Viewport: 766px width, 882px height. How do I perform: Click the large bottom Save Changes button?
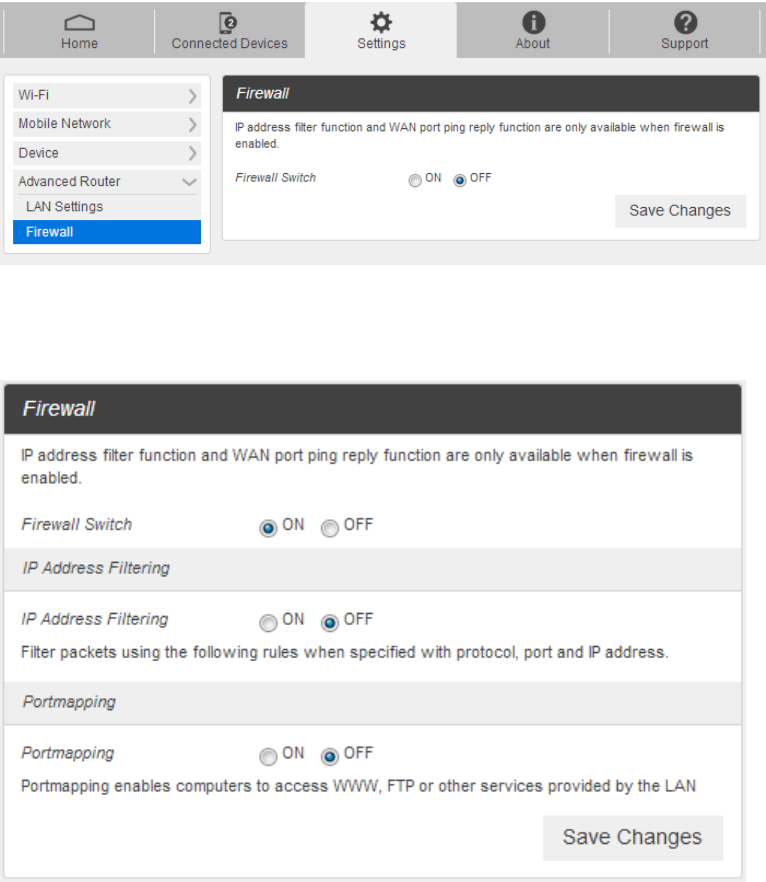(x=632, y=837)
